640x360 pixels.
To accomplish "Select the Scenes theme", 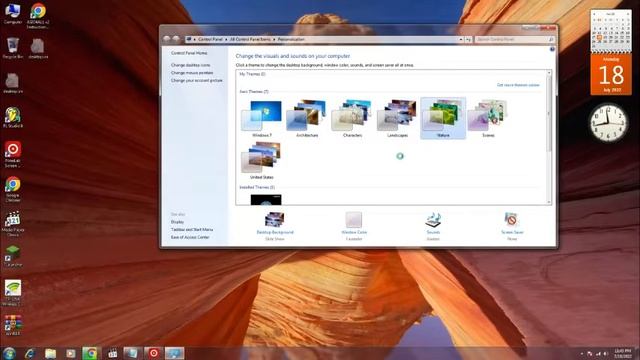I will pos(488,118).
